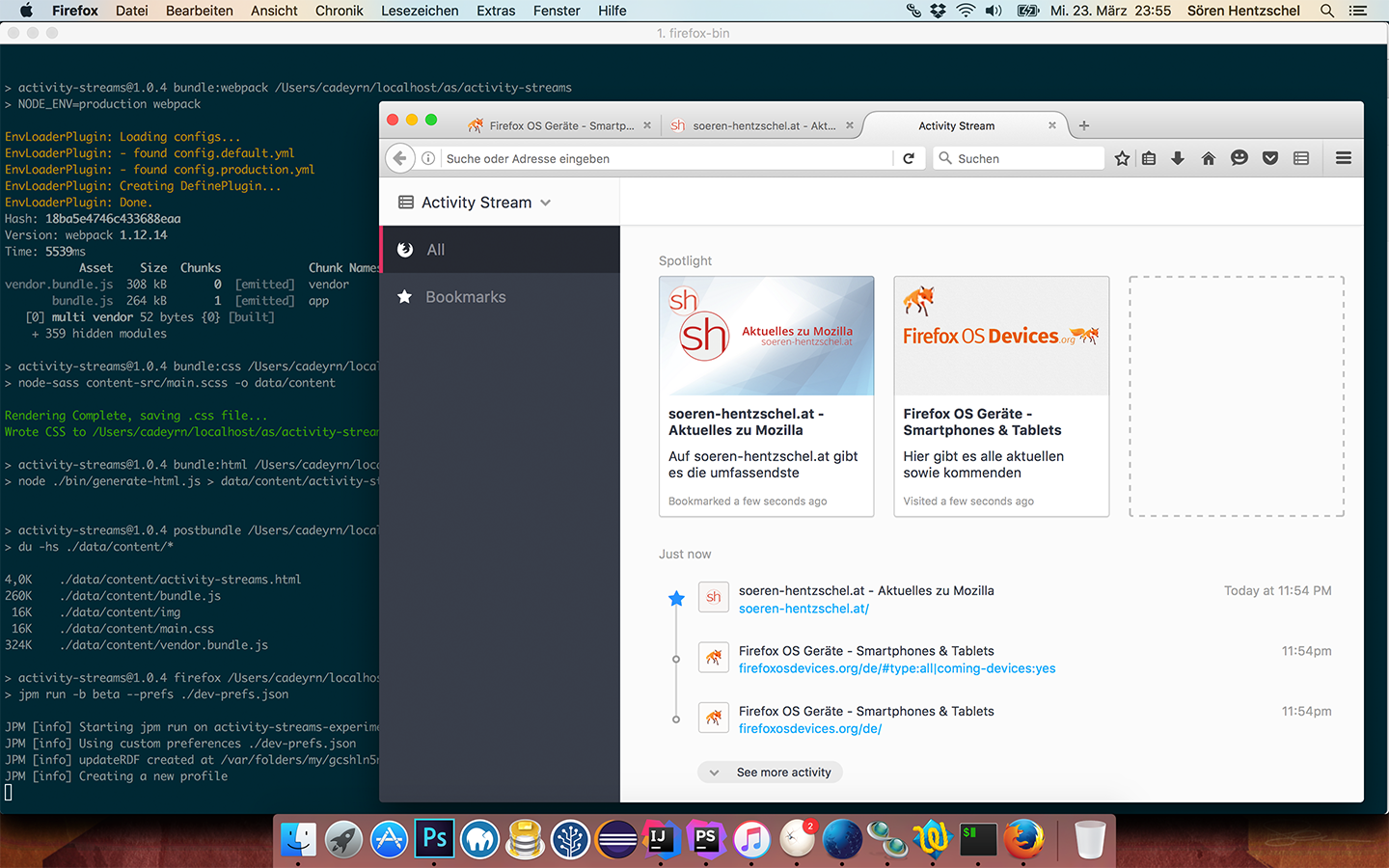
Task: Open the soeren-hentzschel.at/ link
Action: pos(803,609)
